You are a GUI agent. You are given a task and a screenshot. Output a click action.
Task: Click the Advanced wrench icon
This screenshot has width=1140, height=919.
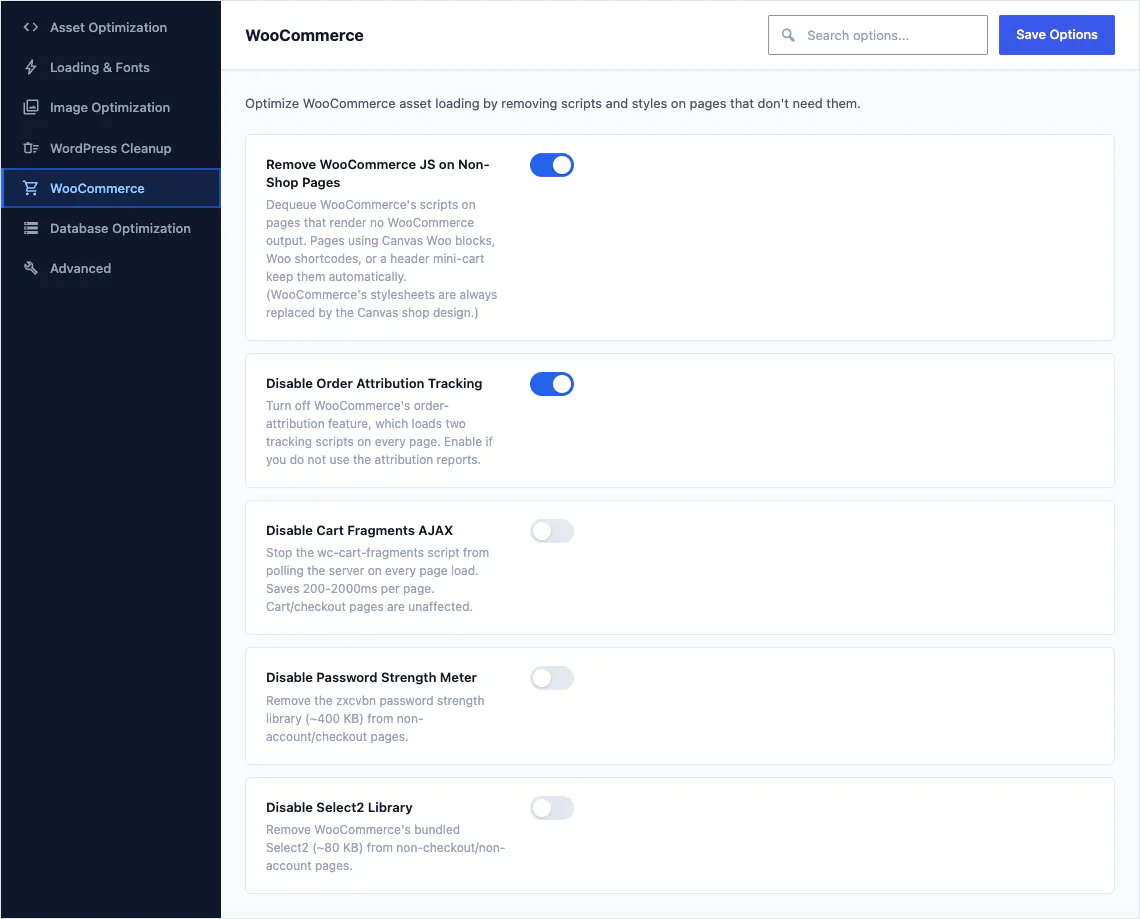[31, 268]
